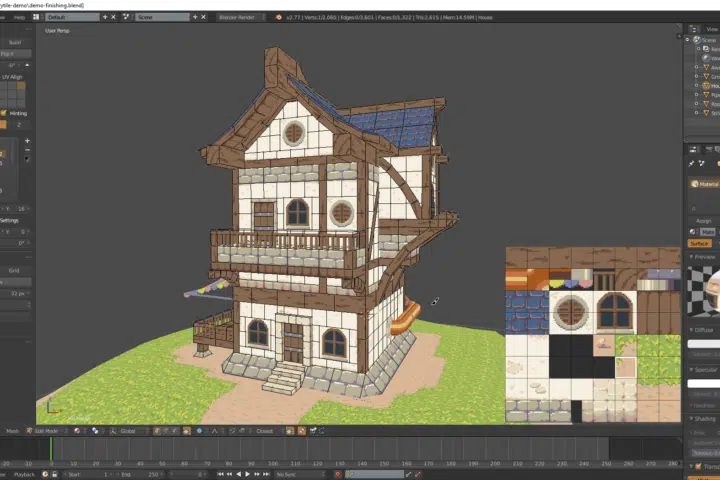Image resolution: width=720 pixels, height=480 pixels.
Task: Add a new screen layout next to Default
Action: coord(105,17)
